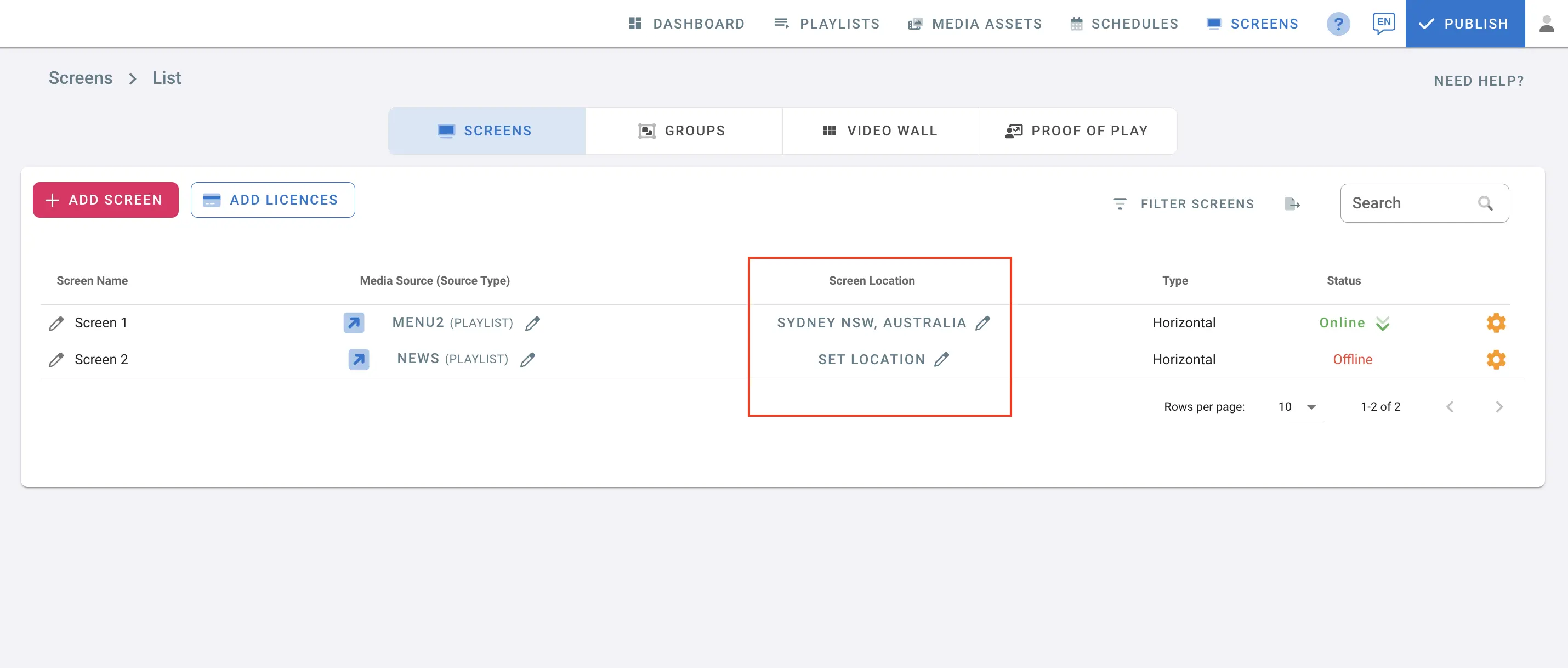This screenshot has height=668, width=1568.
Task: Click the export icon next to Filter Screens
Action: point(1292,203)
